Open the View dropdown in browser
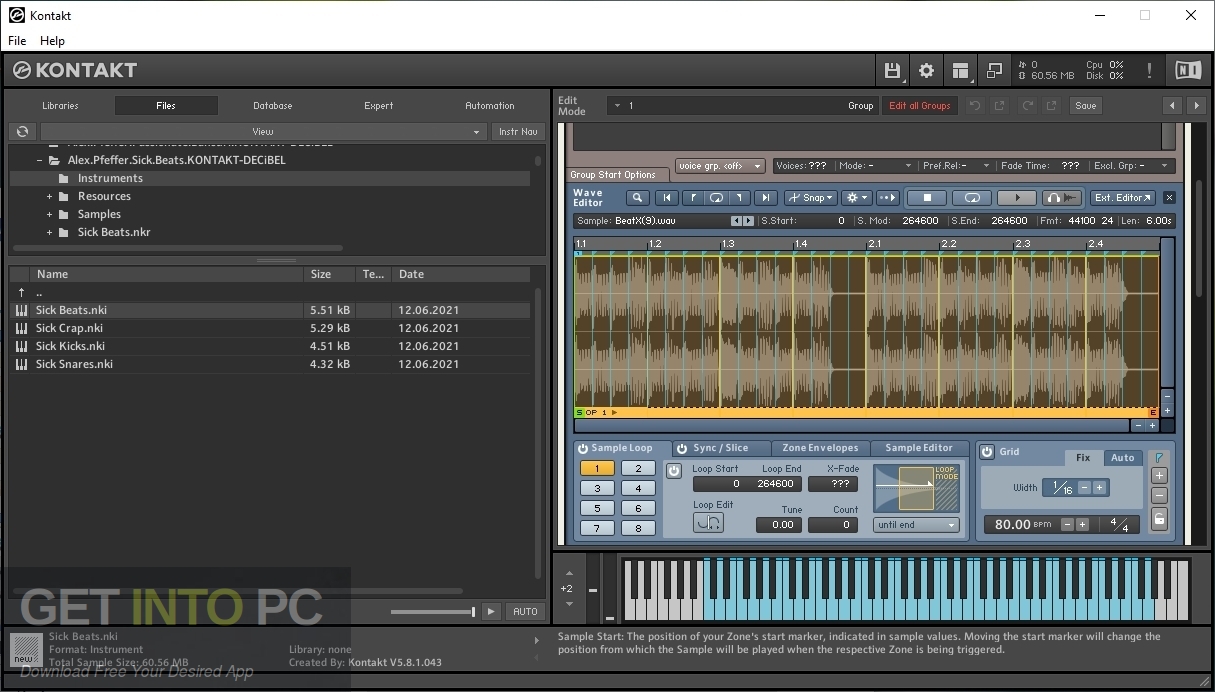1215x692 pixels. [x=262, y=131]
